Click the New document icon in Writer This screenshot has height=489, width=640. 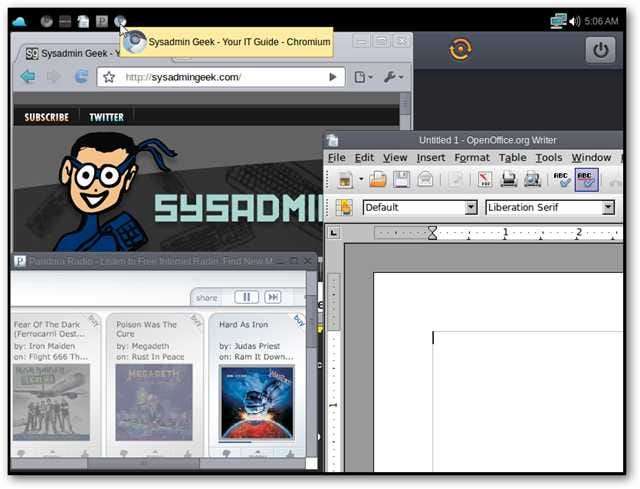[x=344, y=179]
